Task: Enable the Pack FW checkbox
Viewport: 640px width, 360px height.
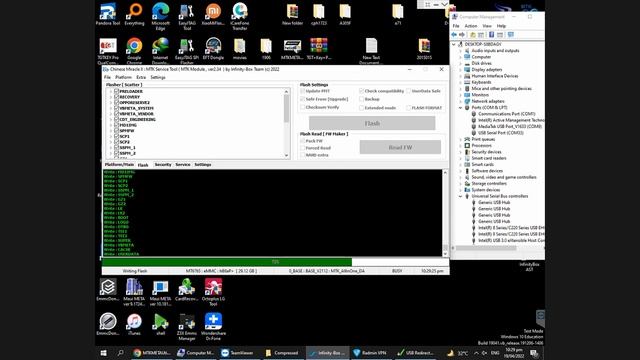Action: [x=302, y=141]
